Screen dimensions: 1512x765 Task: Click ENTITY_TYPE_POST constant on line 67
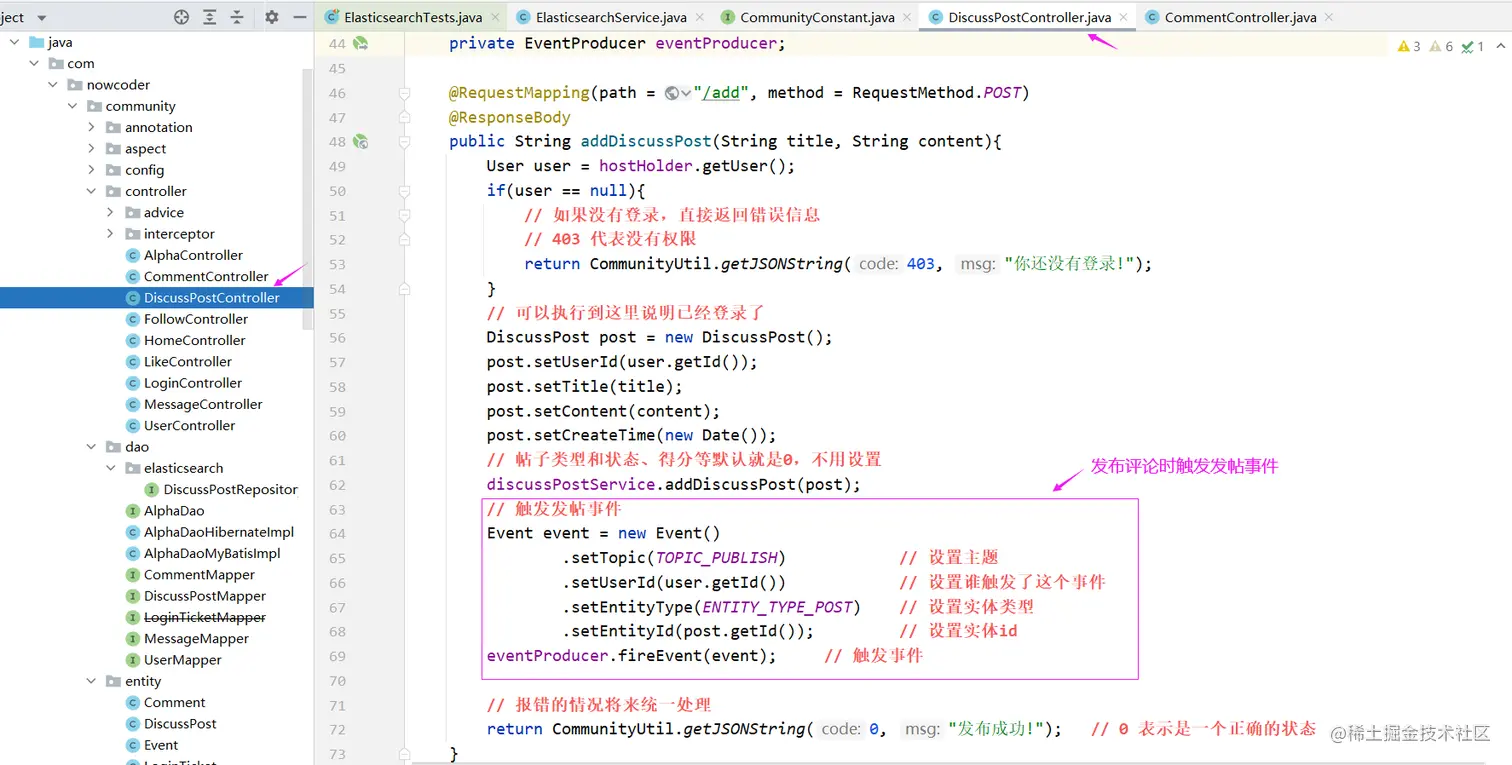pyautogui.click(x=778, y=607)
